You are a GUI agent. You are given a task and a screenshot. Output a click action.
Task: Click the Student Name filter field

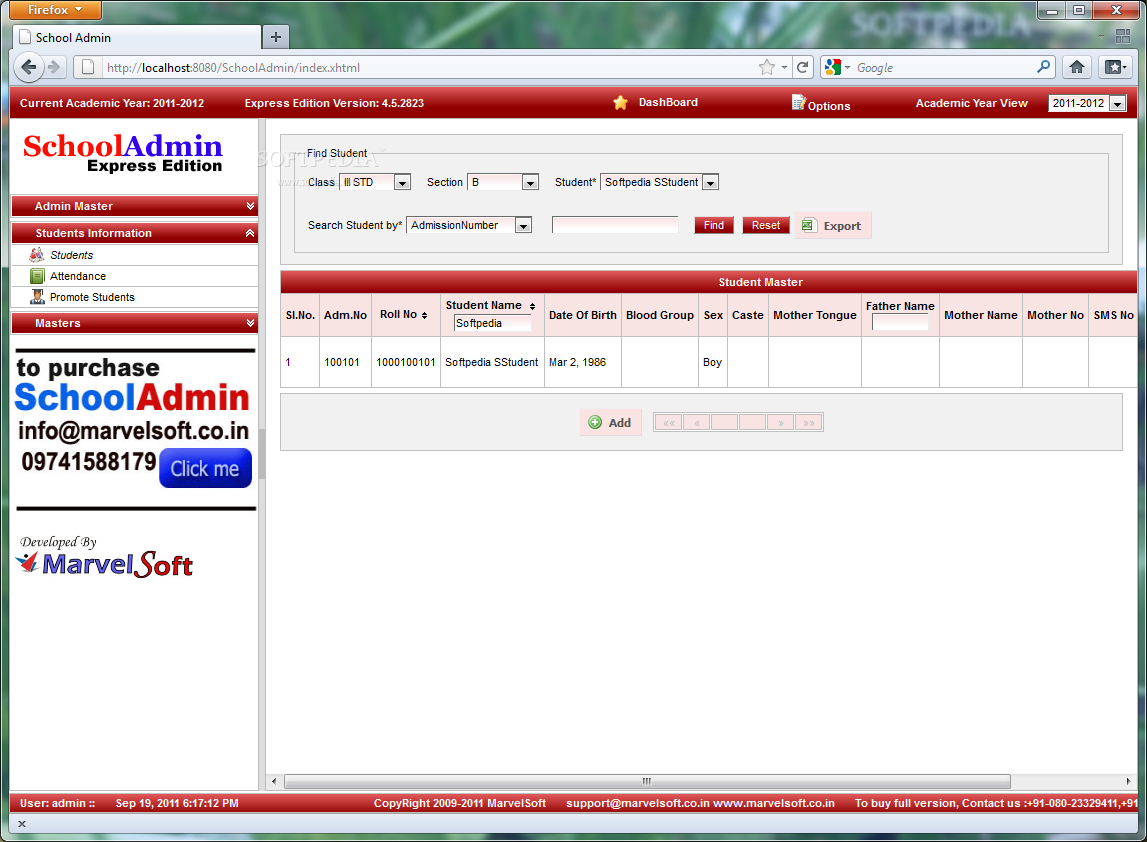(x=492, y=323)
